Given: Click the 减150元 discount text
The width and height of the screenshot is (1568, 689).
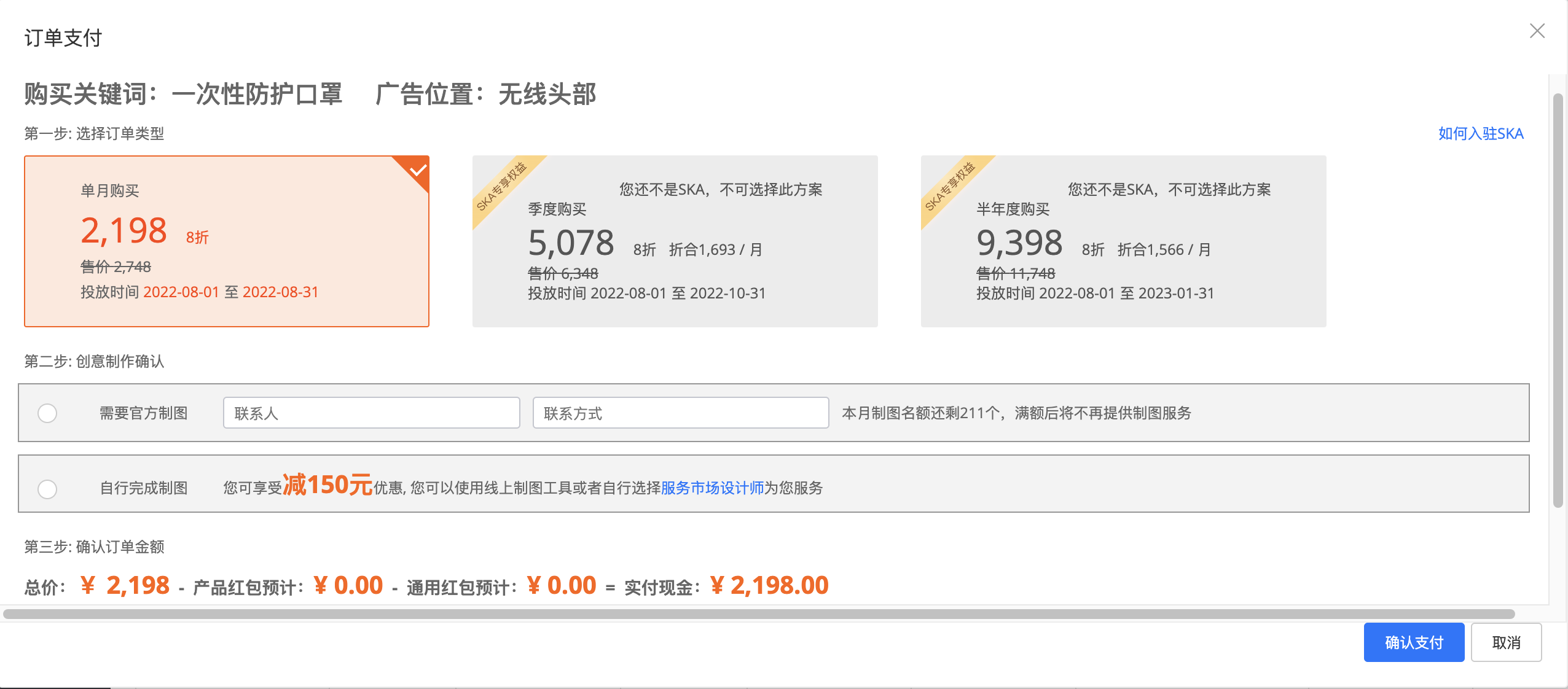Looking at the screenshot, I should click(327, 485).
